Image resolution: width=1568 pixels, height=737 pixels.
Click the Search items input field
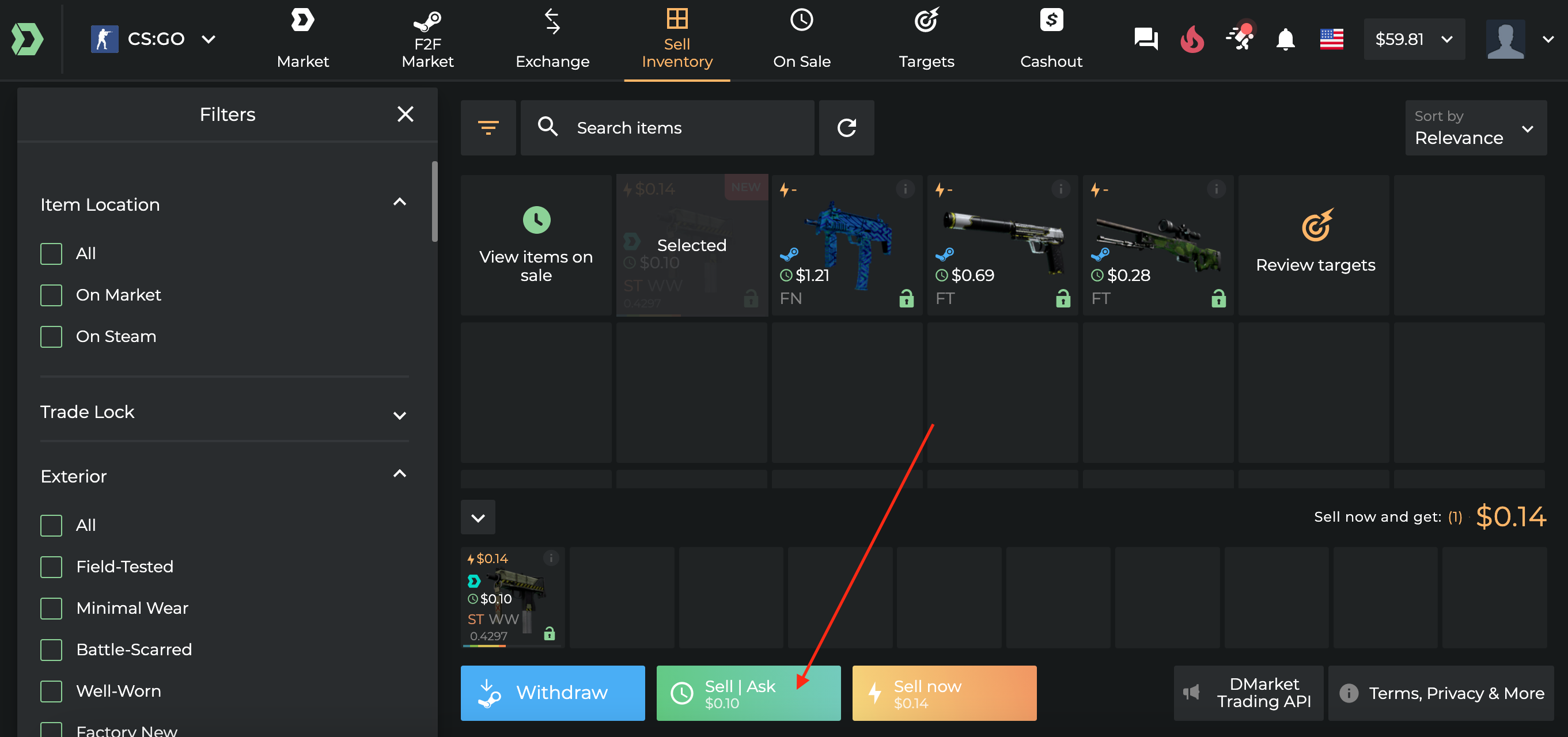click(667, 128)
